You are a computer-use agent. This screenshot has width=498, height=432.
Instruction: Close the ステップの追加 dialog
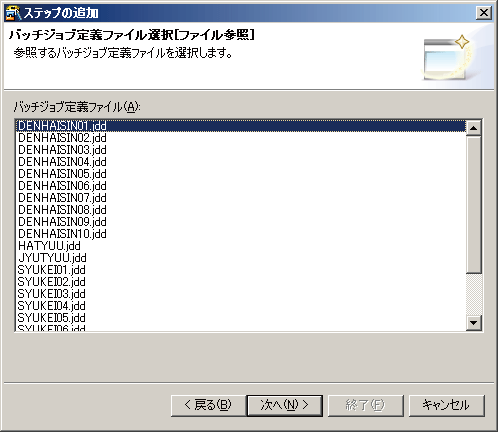pos(484,13)
